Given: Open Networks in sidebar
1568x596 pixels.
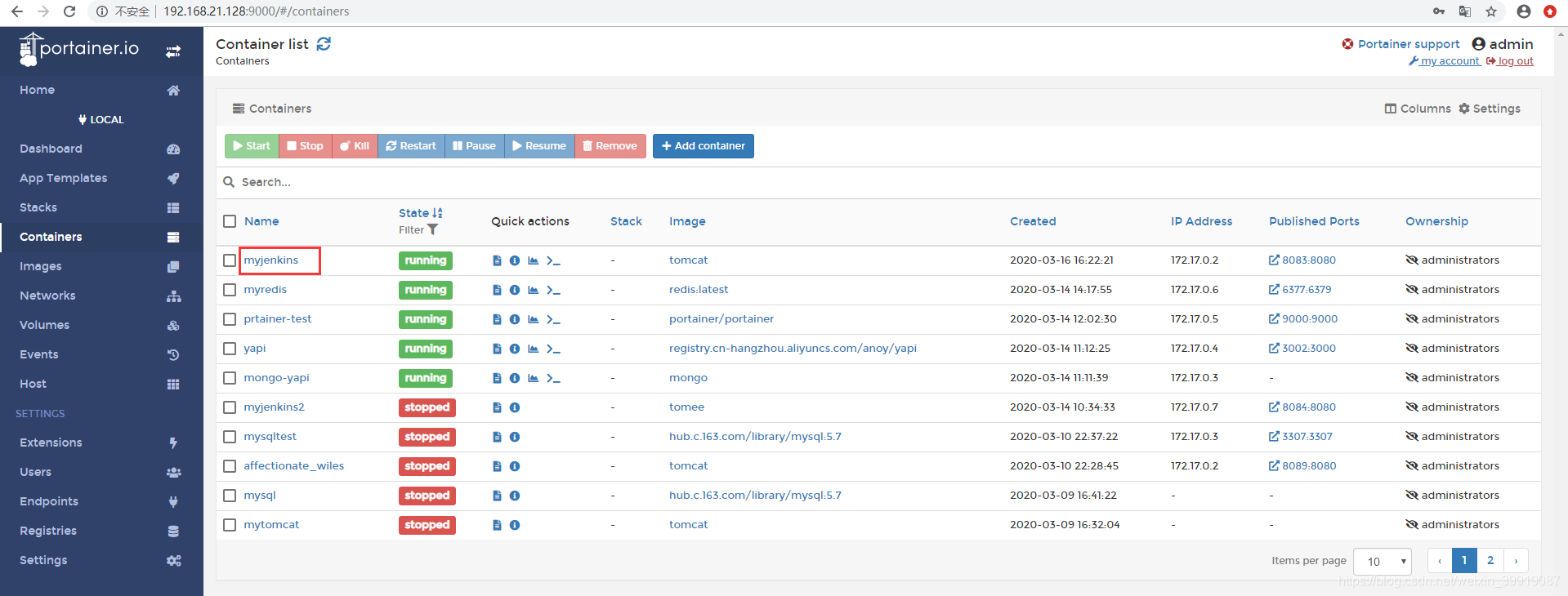Looking at the screenshot, I should tap(101, 296).
